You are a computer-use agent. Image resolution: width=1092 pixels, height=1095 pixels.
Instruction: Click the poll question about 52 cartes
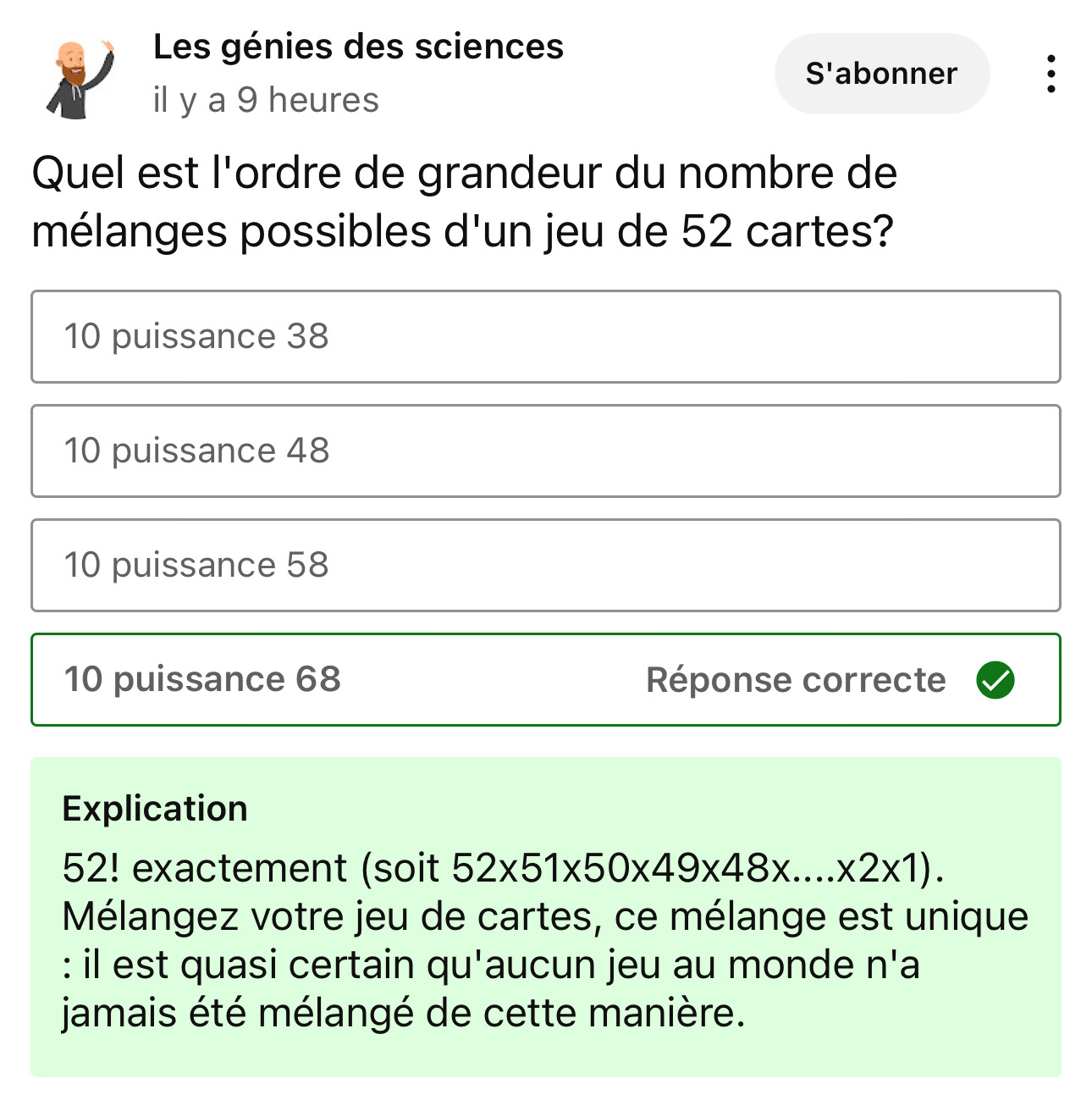point(464,202)
